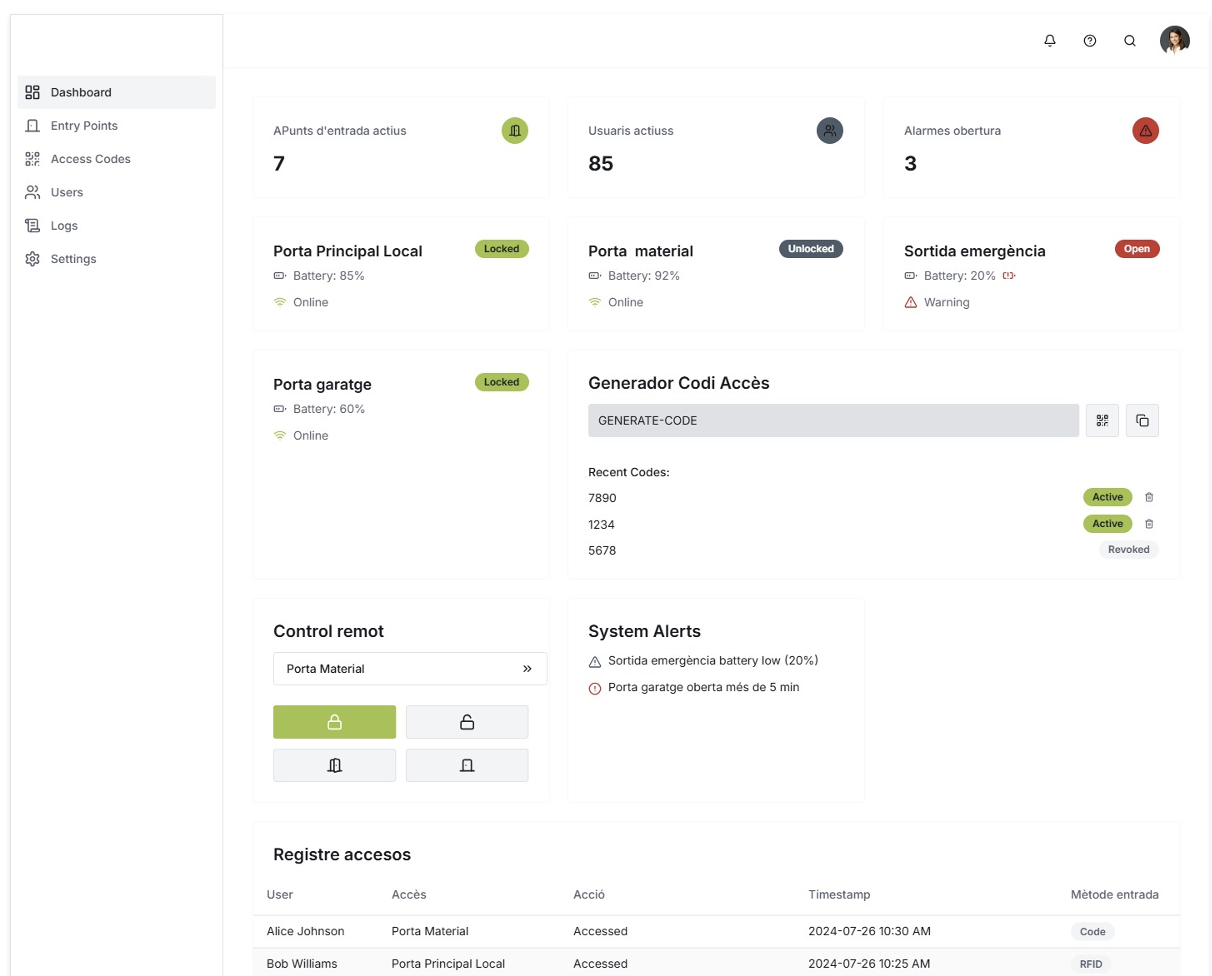
Task: Click the Unlocked badge on Porta material
Action: point(810,249)
